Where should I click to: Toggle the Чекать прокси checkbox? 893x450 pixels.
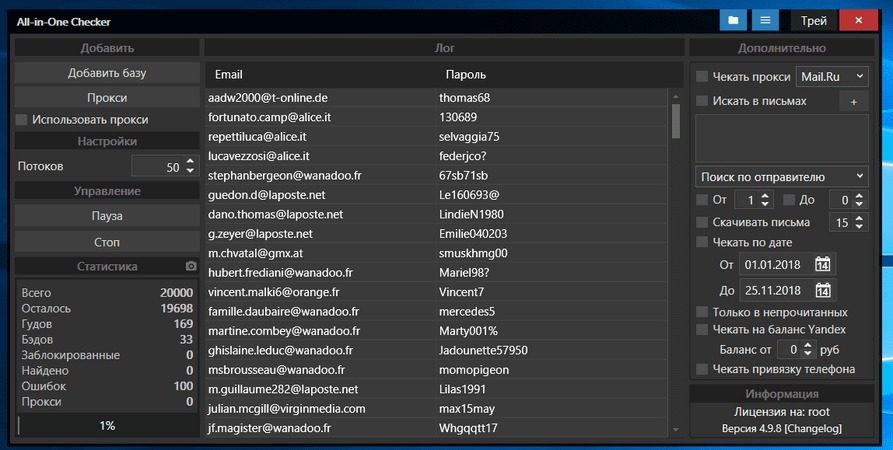[702, 77]
